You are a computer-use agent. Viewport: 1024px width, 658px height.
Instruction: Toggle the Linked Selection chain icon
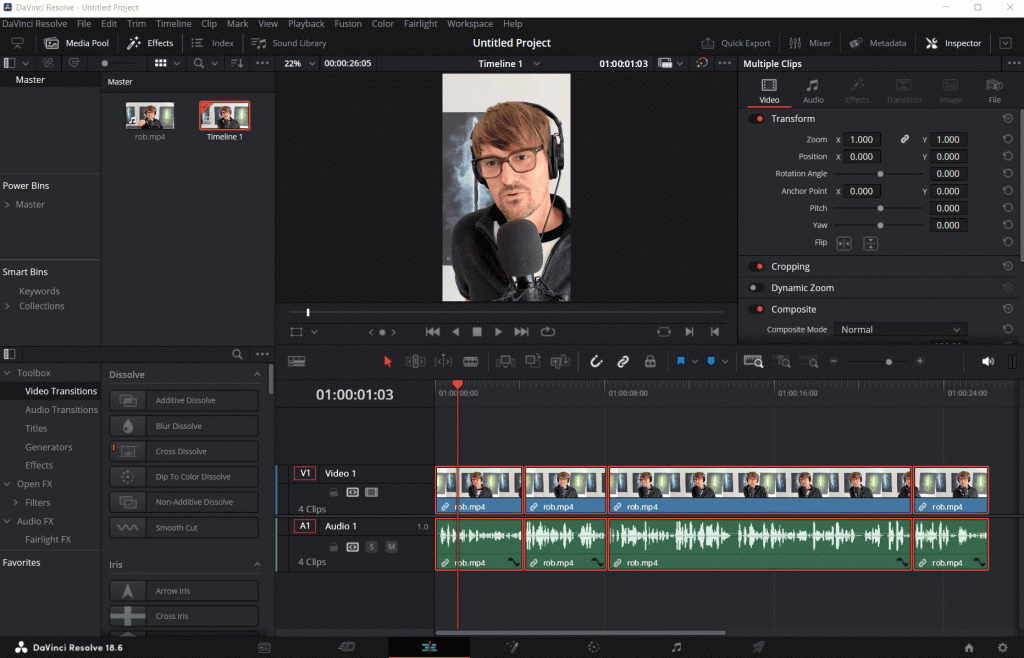(623, 361)
